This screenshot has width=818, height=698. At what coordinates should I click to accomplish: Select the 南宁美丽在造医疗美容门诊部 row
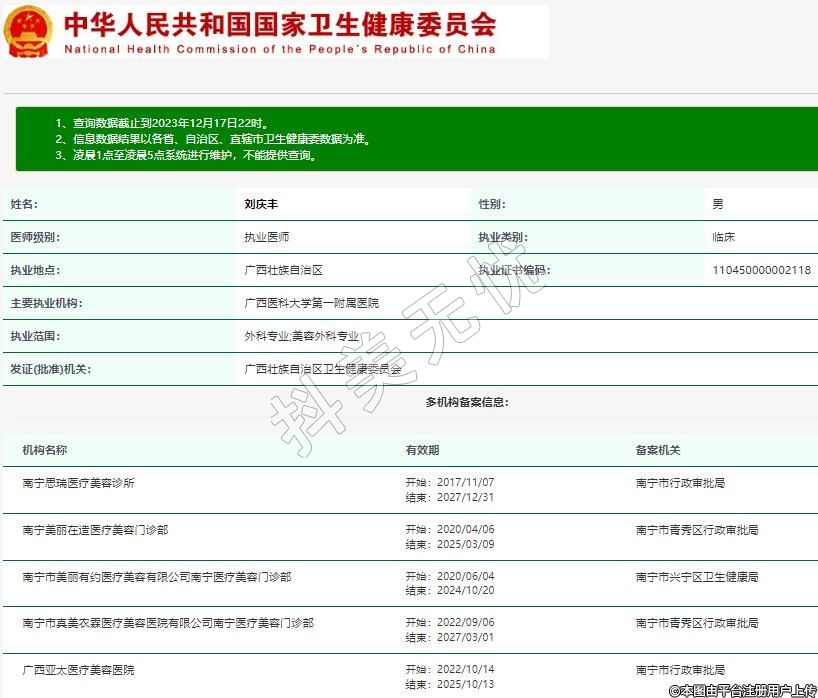click(x=95, y=530)
